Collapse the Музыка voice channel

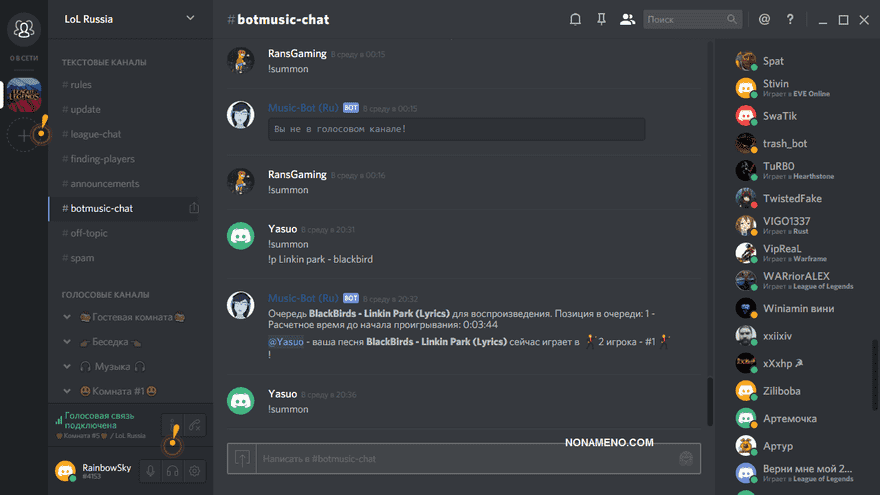click(67, 366)
